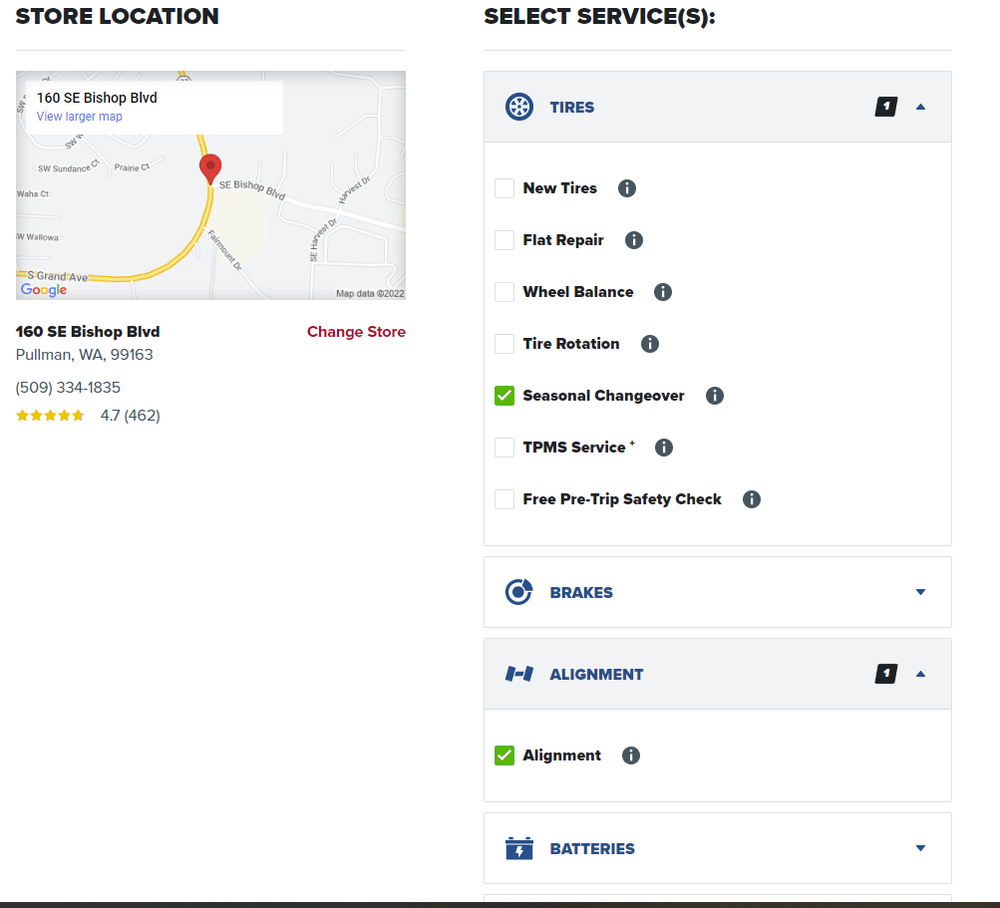
Task: Collapse the Tires section arrow
Action: click(921, 107)
